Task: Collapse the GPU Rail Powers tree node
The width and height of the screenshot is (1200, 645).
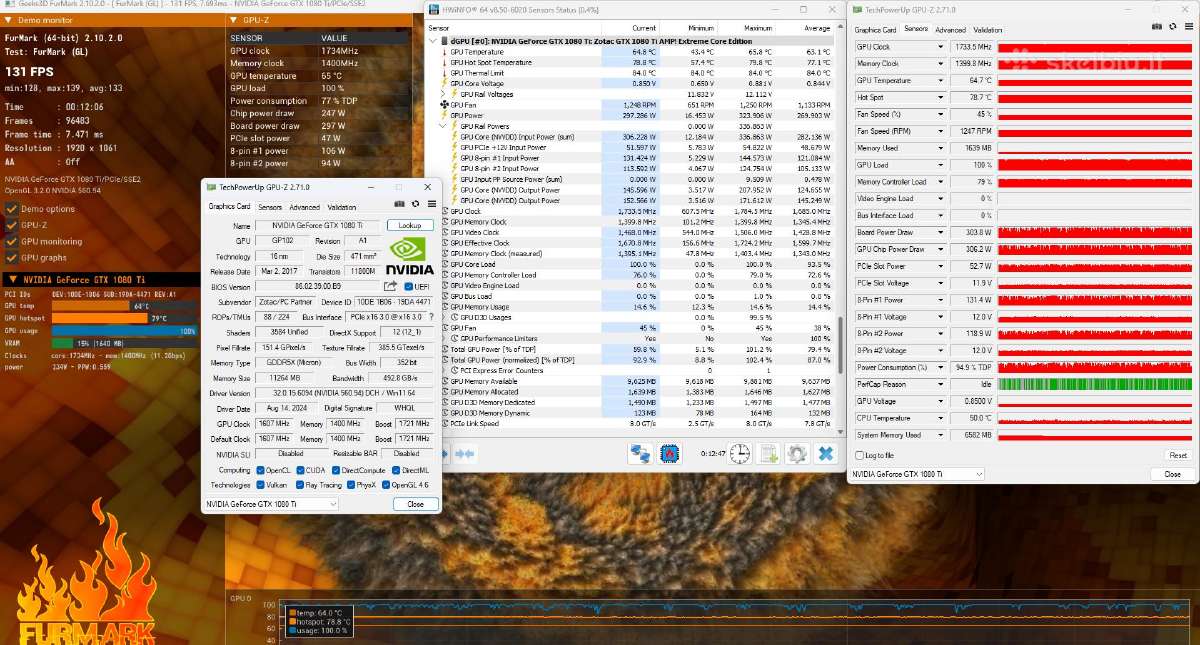Action: [443, 126]
